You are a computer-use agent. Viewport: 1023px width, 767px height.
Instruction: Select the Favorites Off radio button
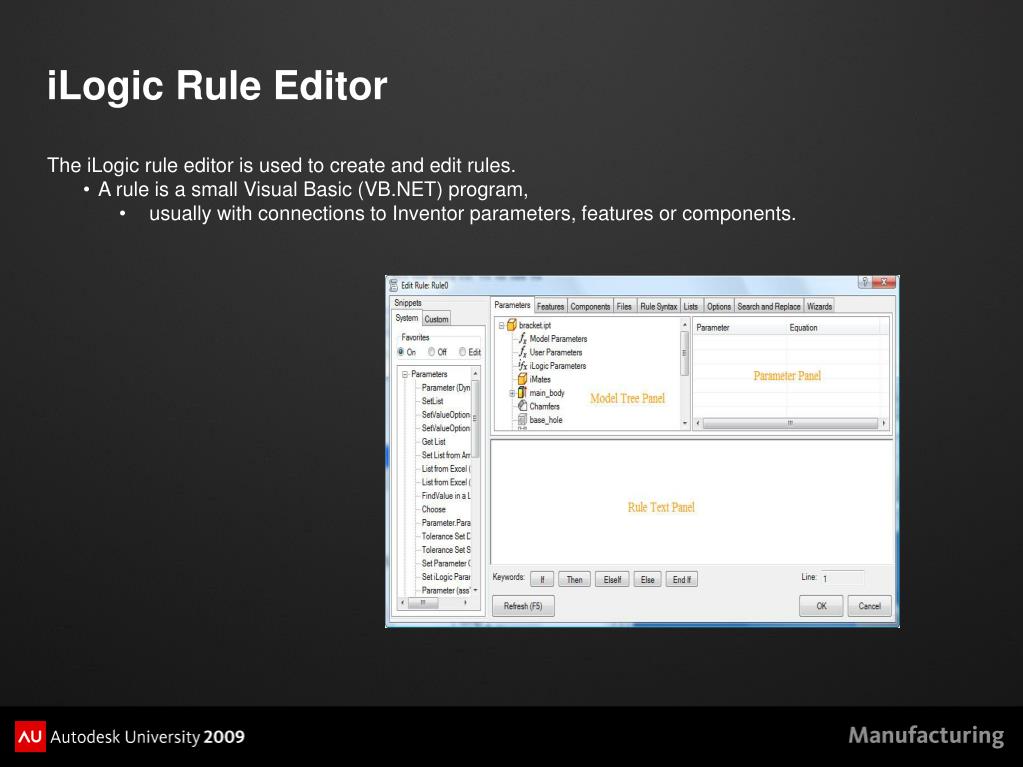(x=431, y=352)
